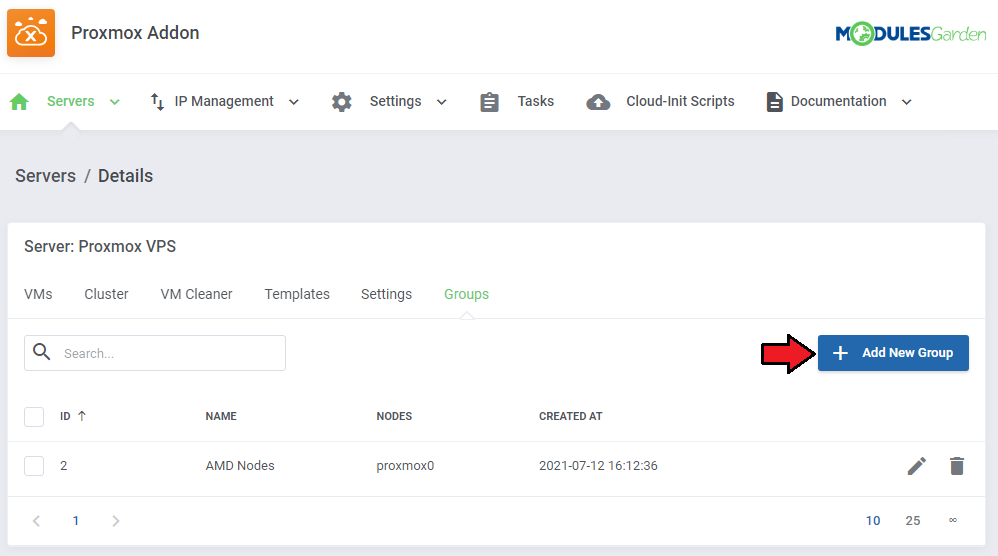Sort by ID using the arrow icon
The width and height of the screenshot is (998, 556).
[81, 416]
